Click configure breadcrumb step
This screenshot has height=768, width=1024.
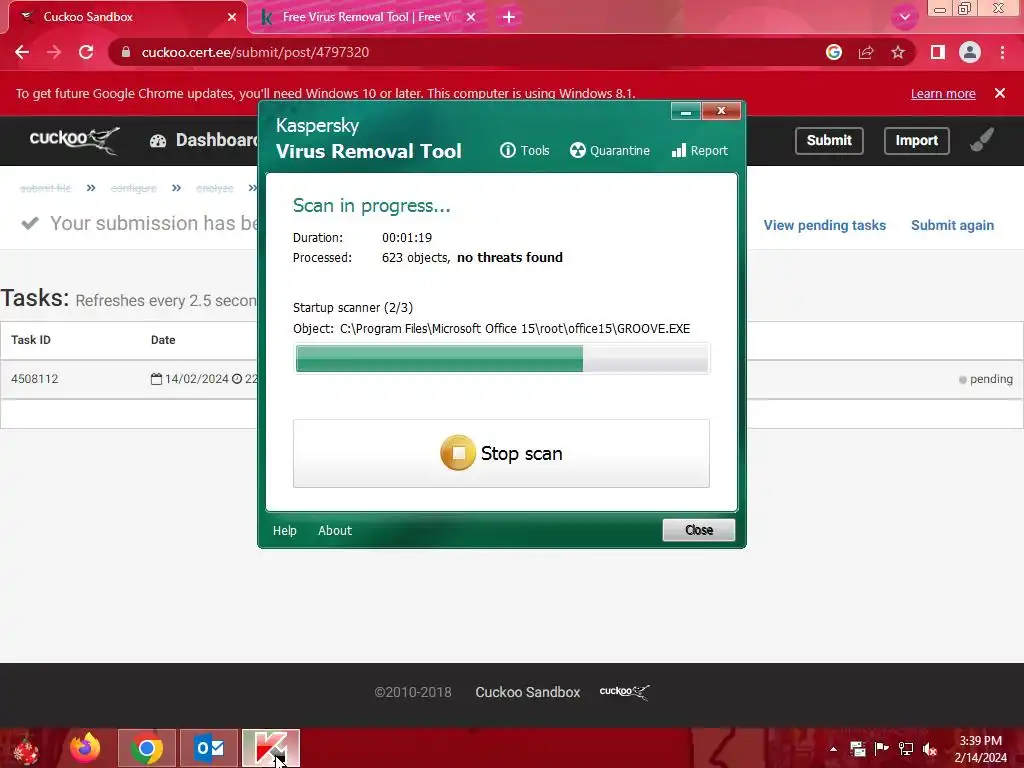133,188
